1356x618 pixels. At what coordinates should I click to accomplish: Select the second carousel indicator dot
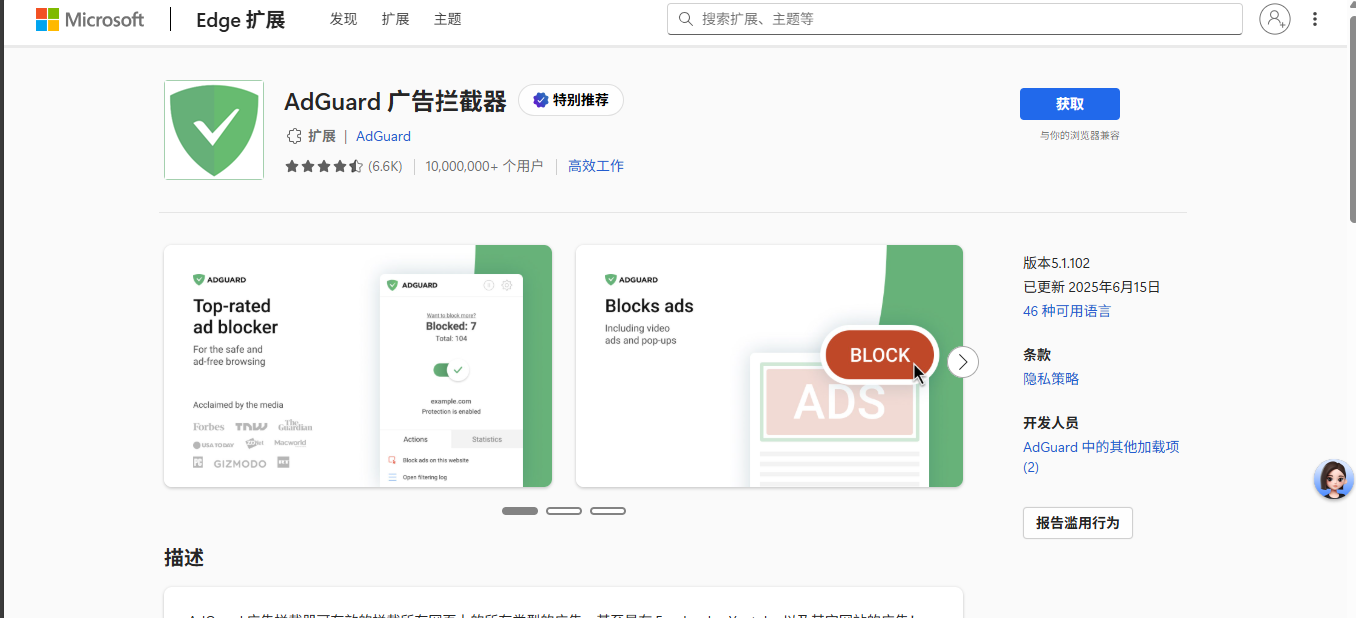[x=564, y=511]
